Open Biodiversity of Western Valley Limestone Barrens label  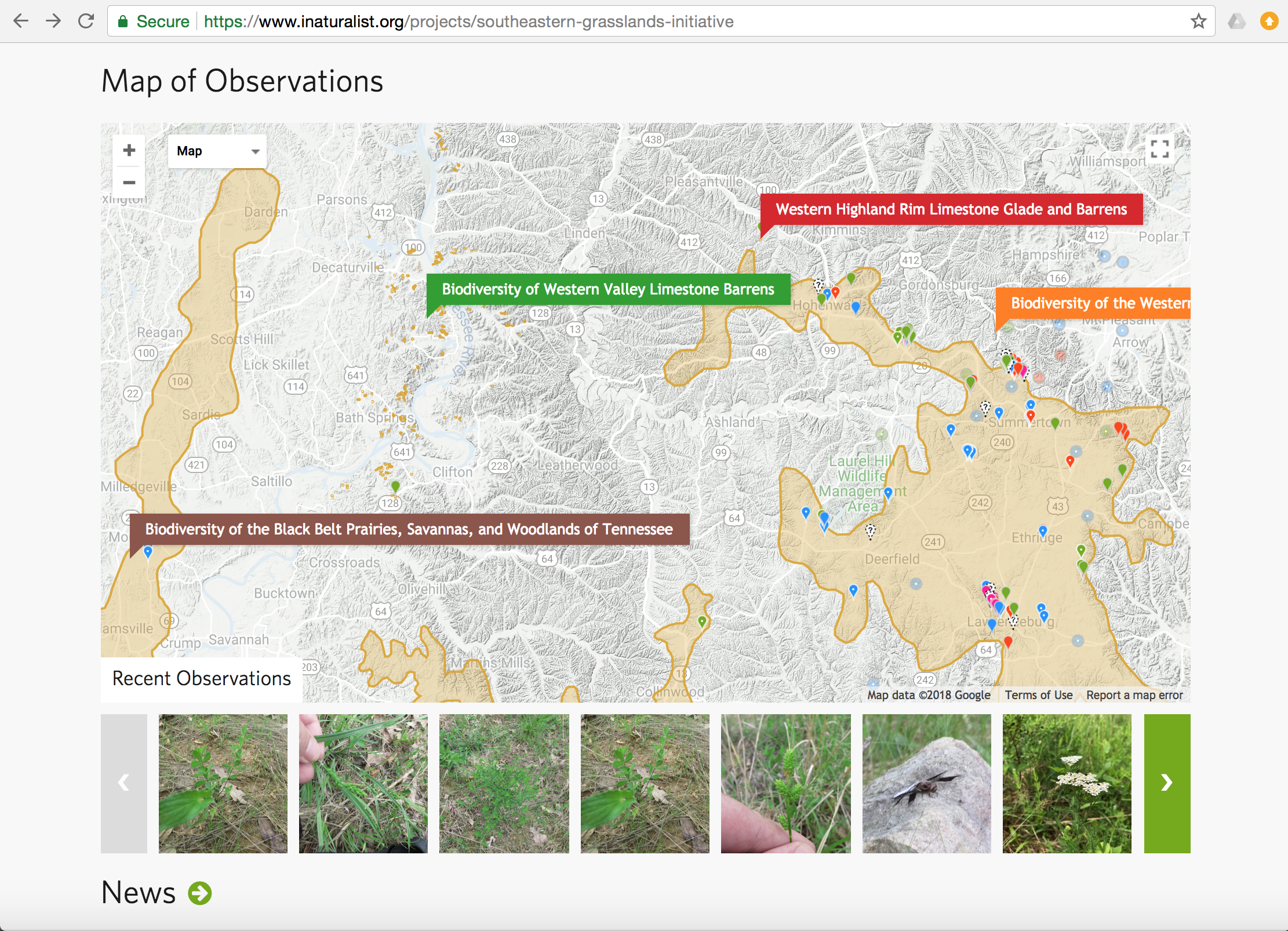(x=607, y=289)
